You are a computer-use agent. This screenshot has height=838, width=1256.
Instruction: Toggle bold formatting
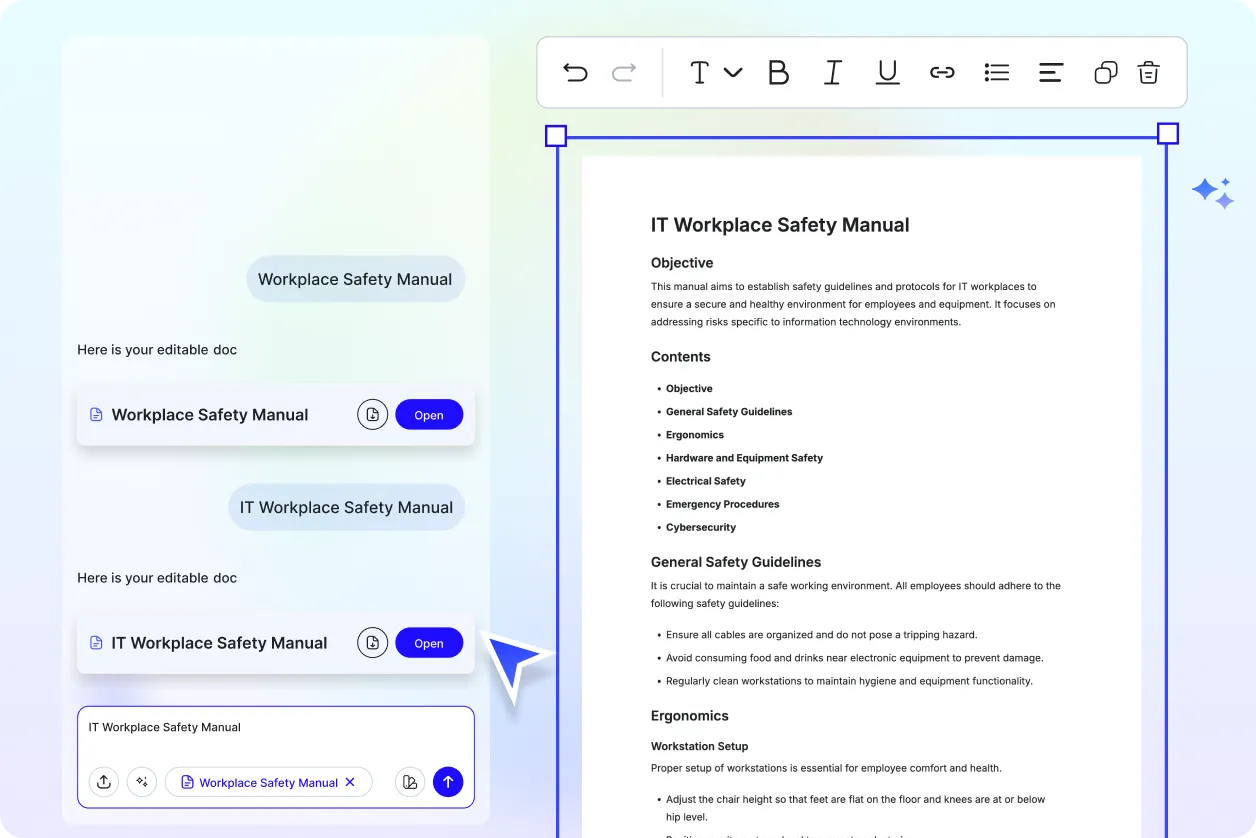(778, 72)
